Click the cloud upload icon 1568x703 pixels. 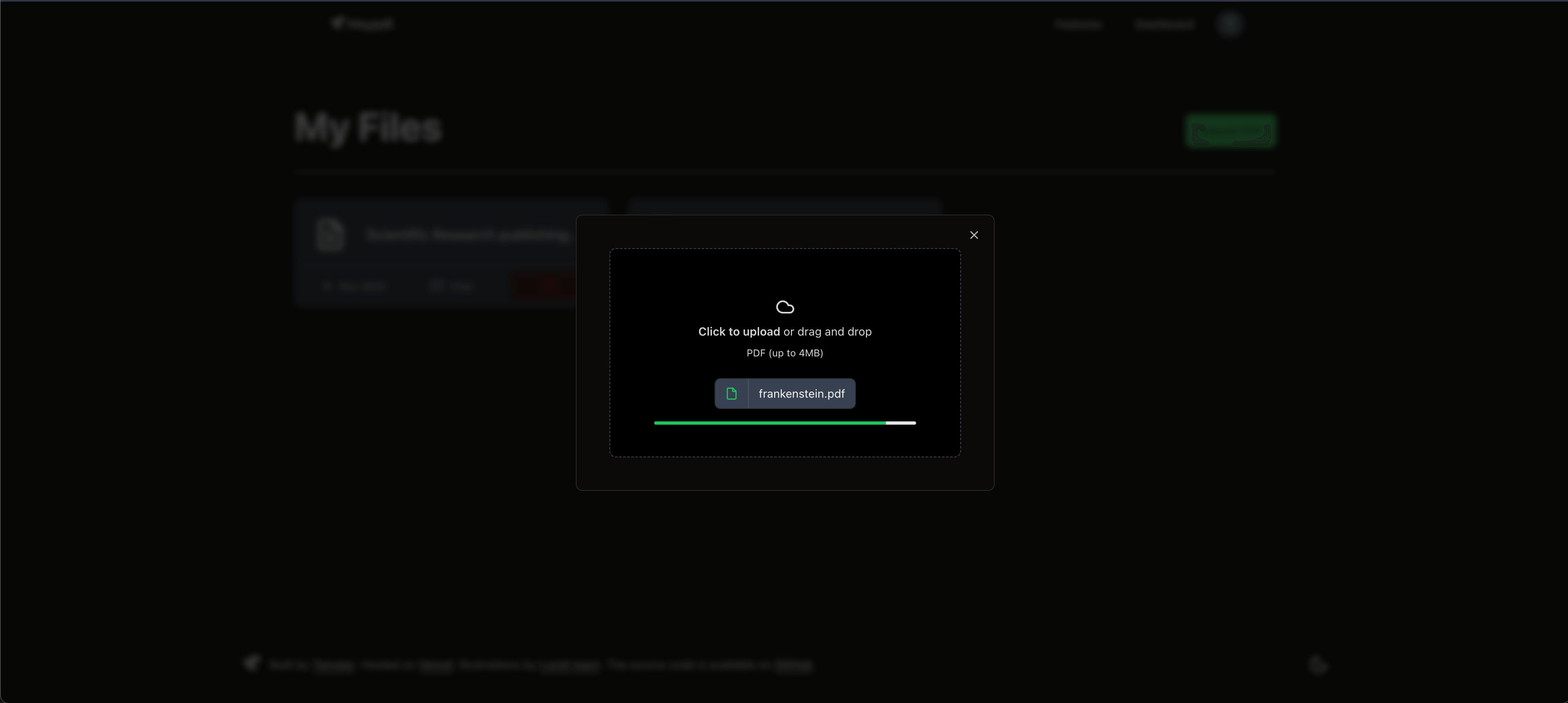pos(784,307)
